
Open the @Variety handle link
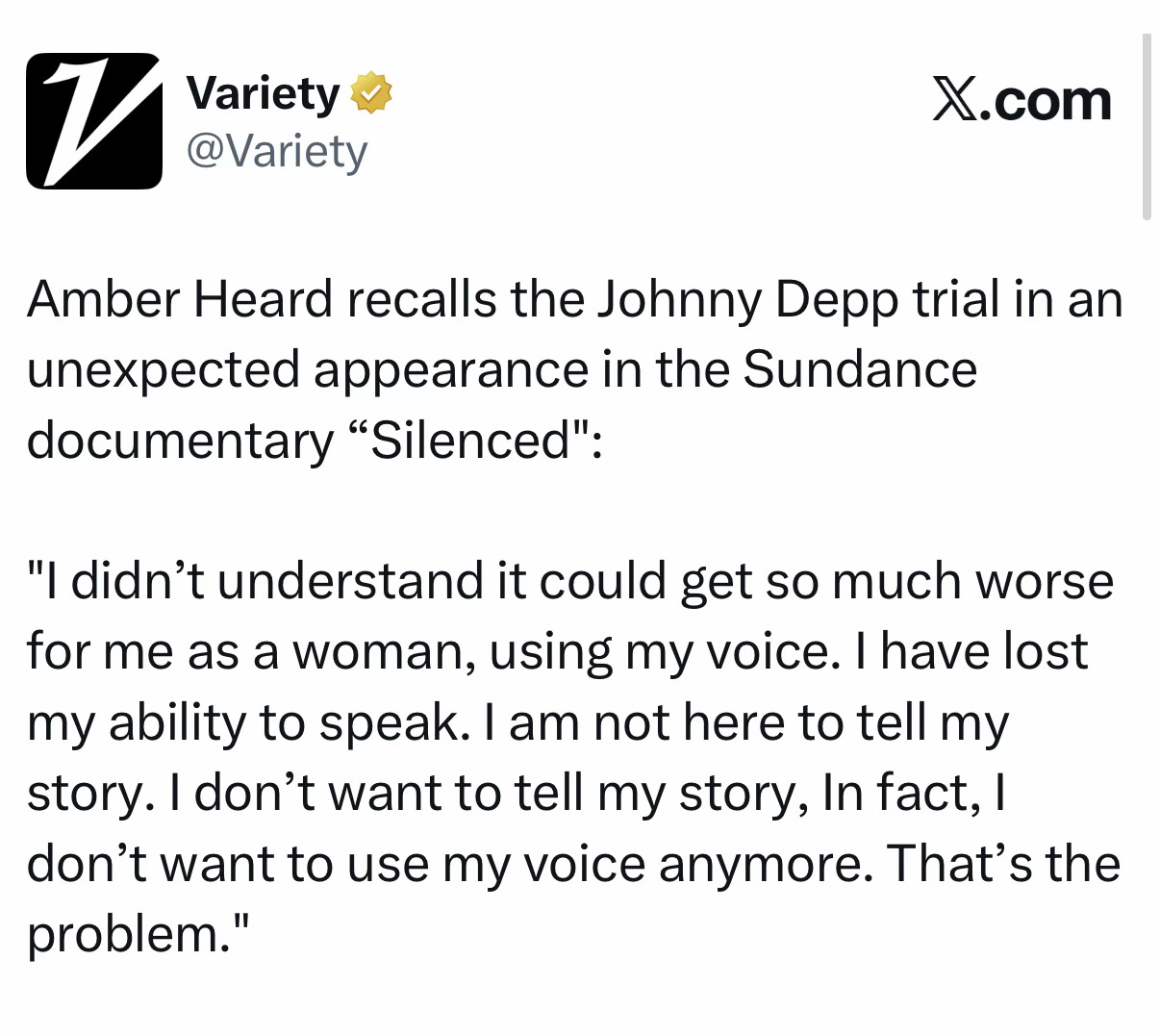[276, 151]
